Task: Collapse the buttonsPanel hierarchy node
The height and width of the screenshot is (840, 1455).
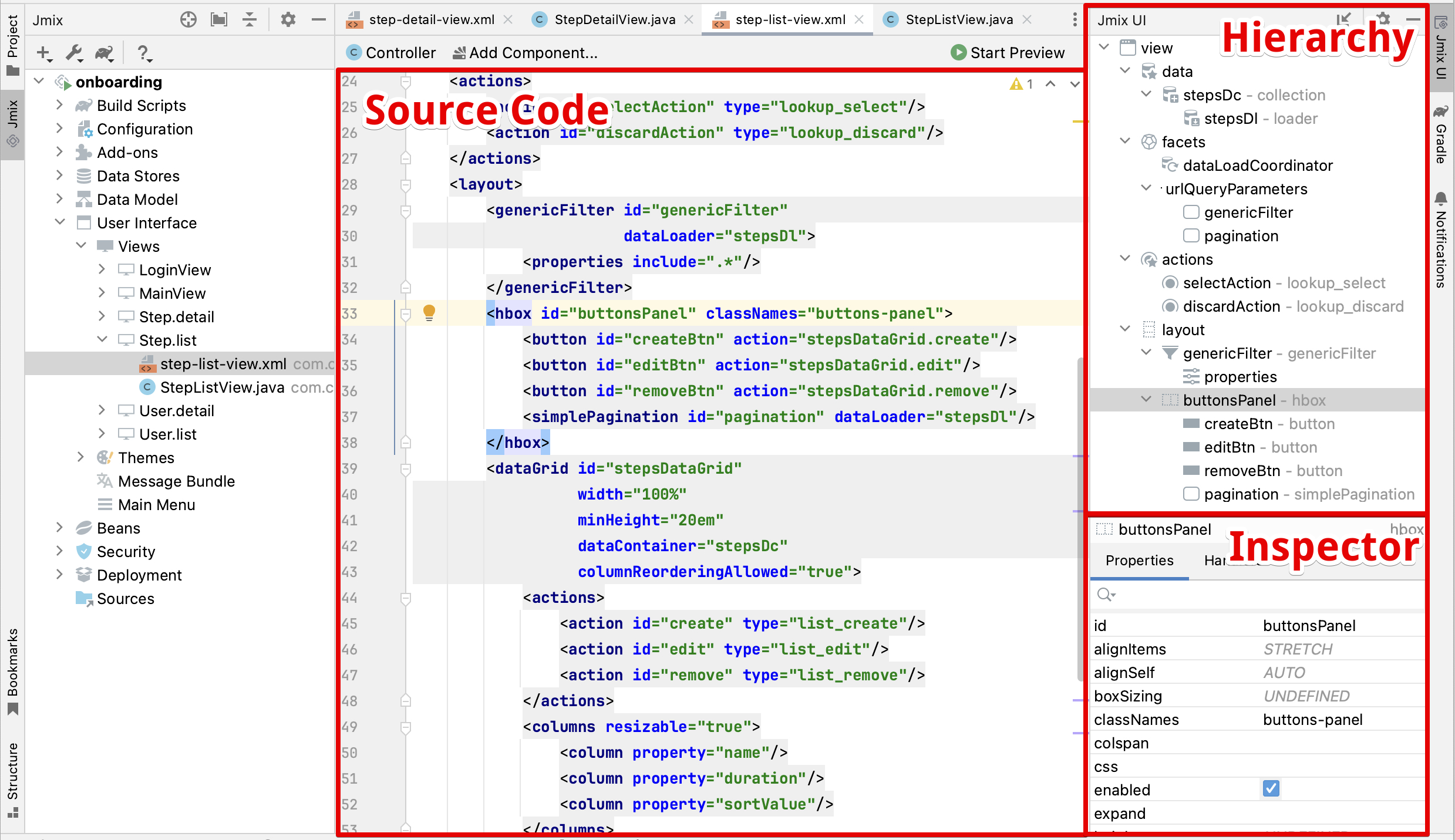Action: (1146, 400)
